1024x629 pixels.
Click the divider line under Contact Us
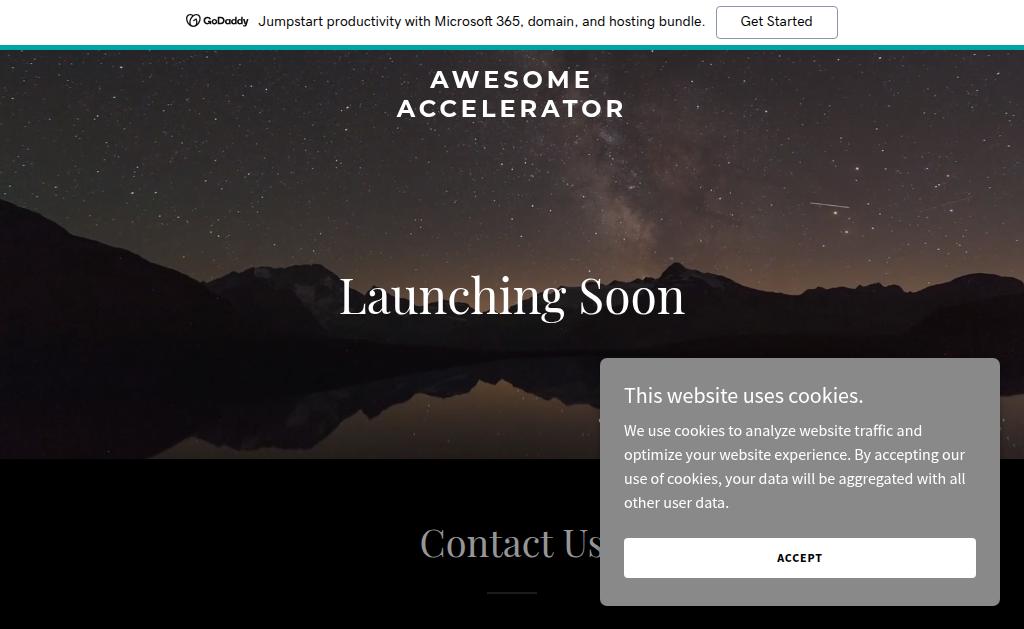511,593
